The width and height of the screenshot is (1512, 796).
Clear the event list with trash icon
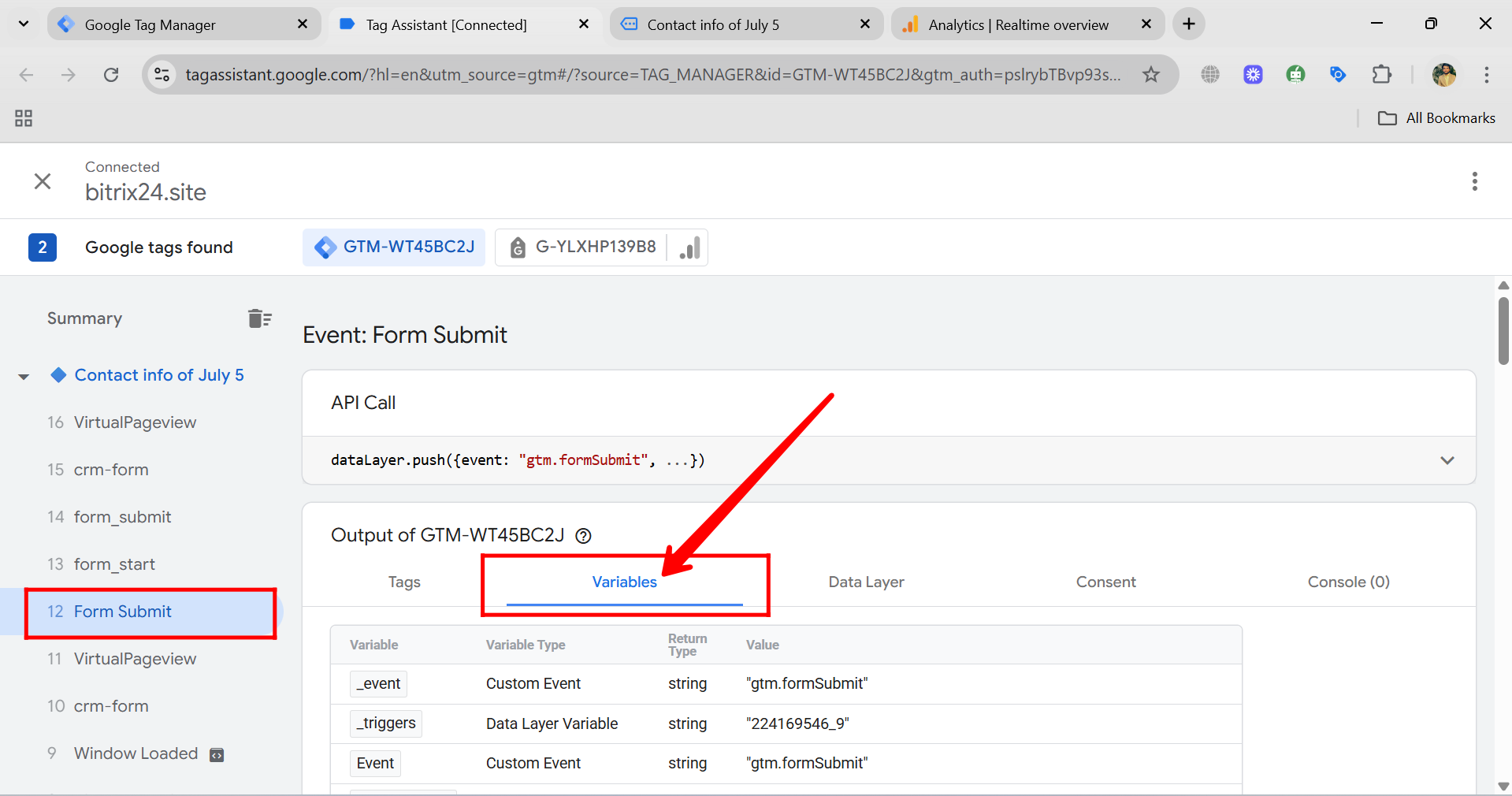click(x=259, y=318)
